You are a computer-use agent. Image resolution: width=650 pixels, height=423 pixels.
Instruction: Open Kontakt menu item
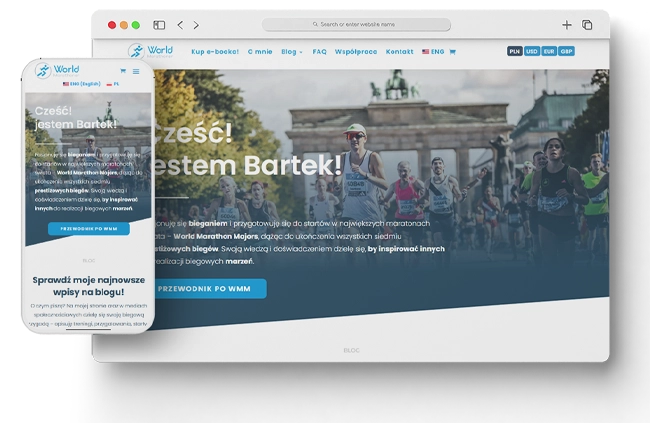(x=399, y=52)
